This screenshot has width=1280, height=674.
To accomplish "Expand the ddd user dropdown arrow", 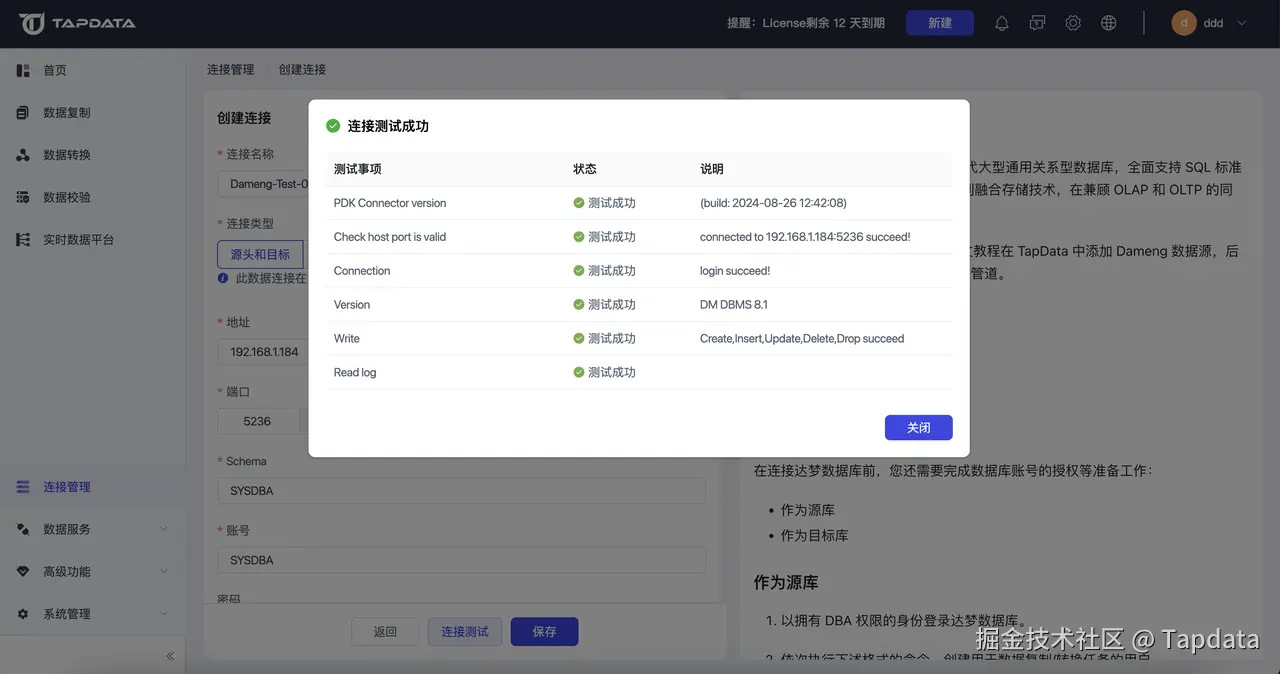I will tap(1242, 23).
